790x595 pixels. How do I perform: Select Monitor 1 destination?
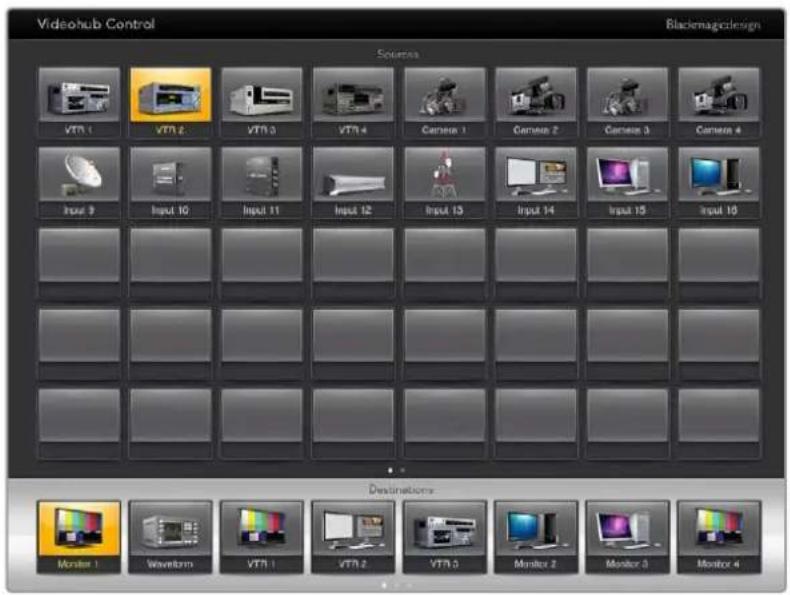[x=79, y=537]
